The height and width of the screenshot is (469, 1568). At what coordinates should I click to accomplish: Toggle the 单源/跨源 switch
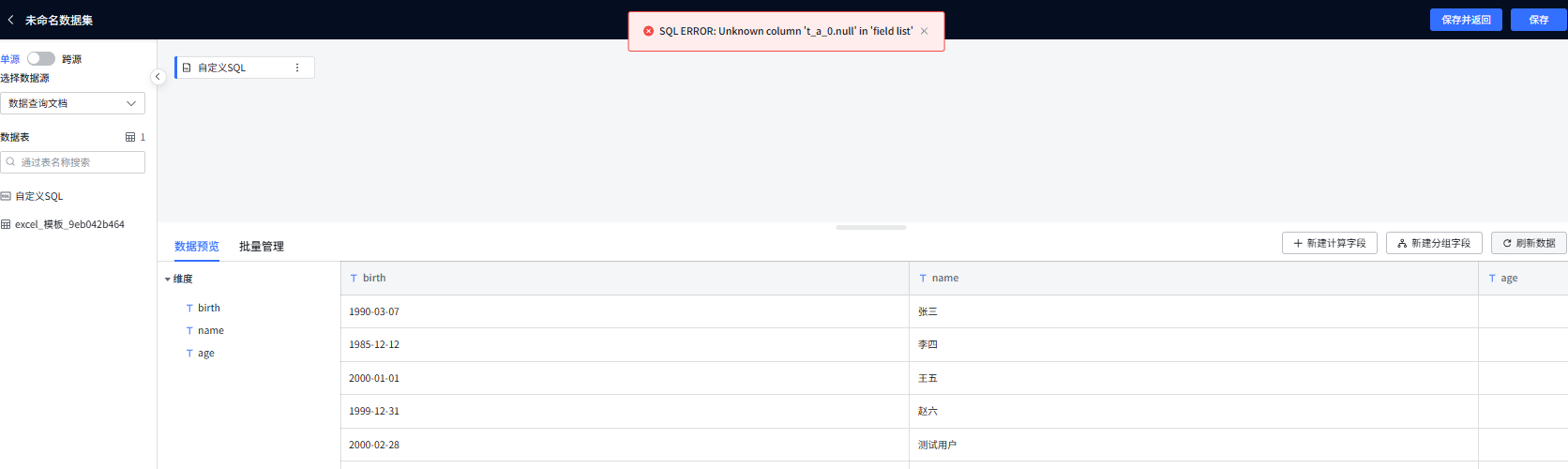coord(40,58)
